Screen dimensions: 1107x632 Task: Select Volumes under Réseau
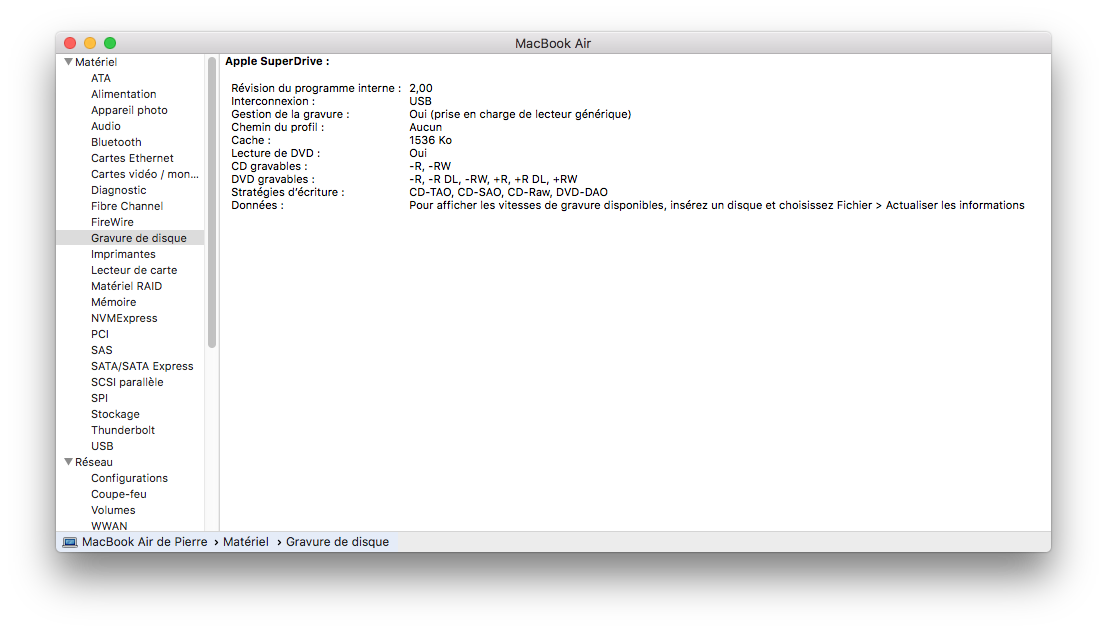tap(113, 511)
